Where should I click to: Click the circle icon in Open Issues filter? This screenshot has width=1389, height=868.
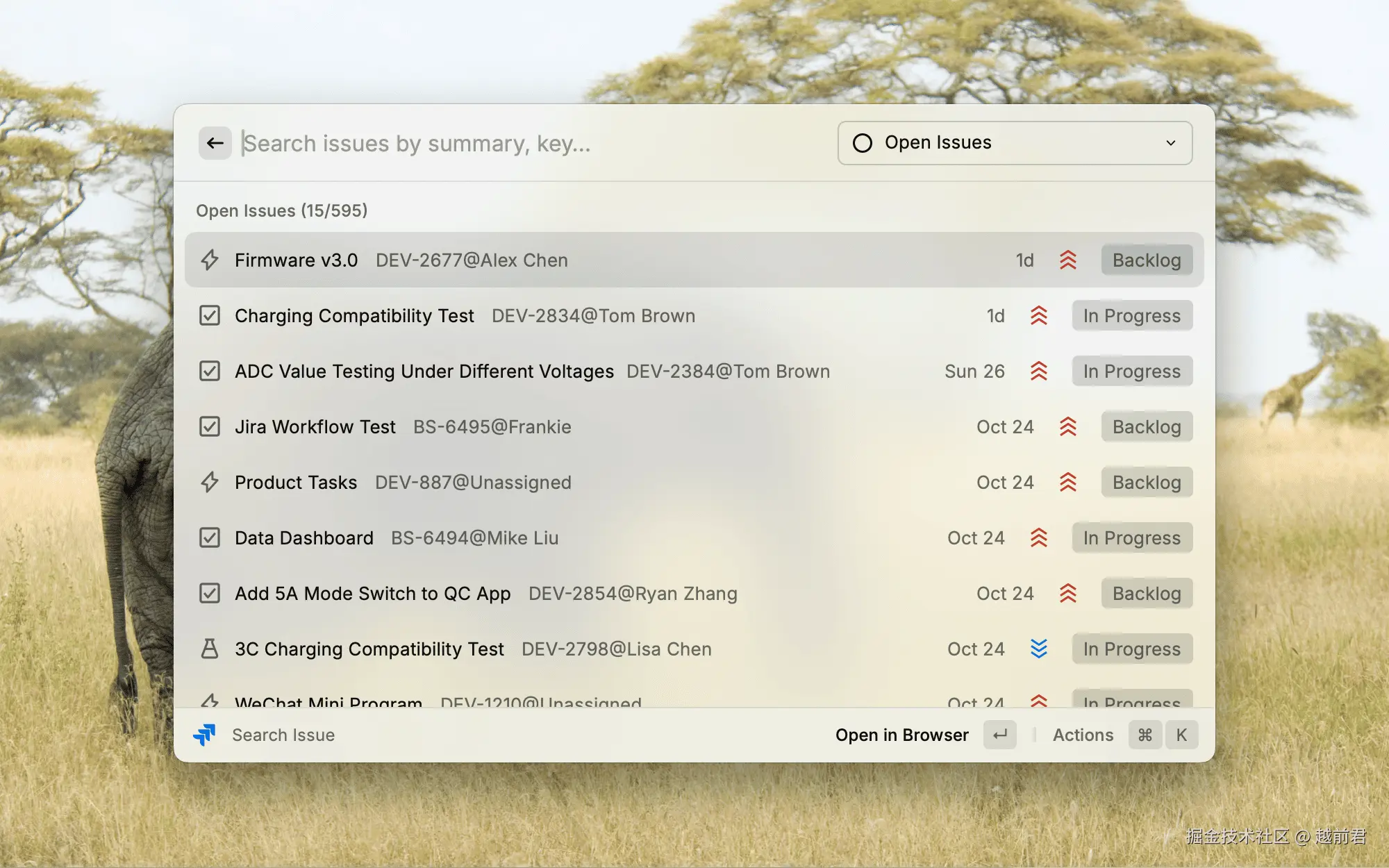click(862, 143)
